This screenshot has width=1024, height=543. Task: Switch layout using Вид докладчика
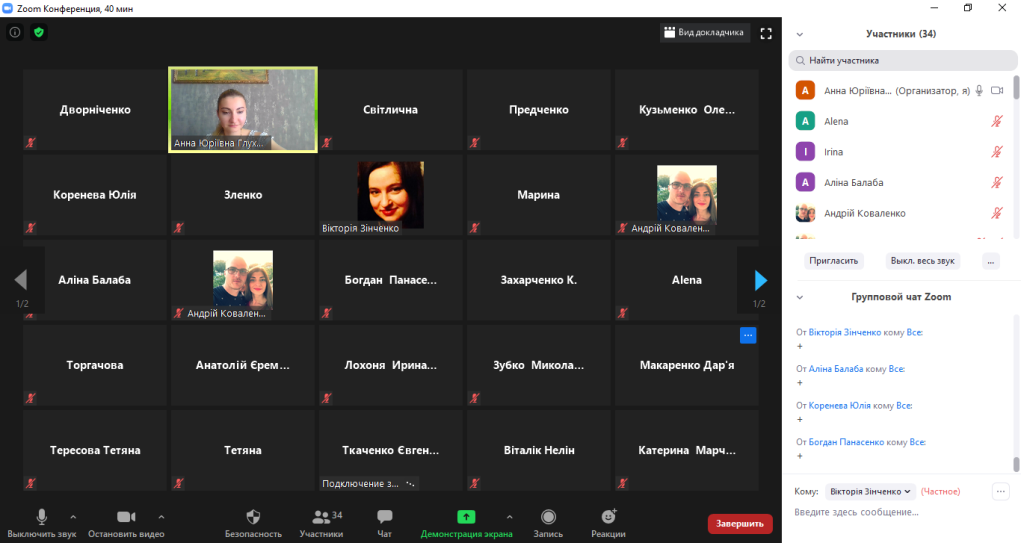(704, 33)
